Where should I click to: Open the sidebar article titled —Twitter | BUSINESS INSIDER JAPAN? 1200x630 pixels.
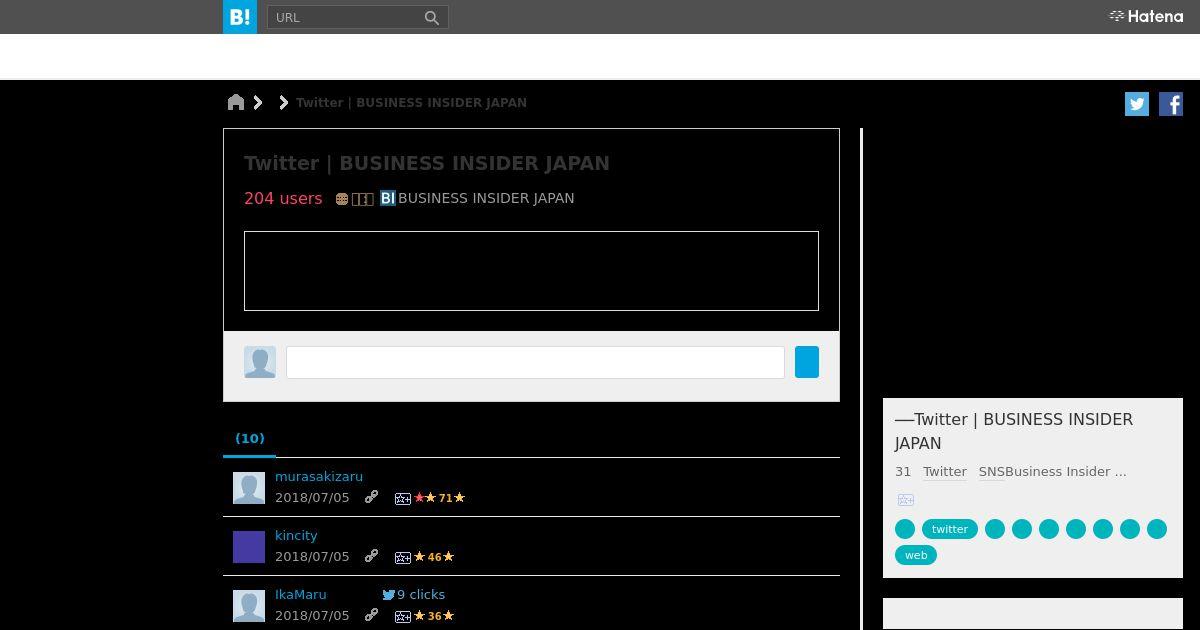(1014, 431)
